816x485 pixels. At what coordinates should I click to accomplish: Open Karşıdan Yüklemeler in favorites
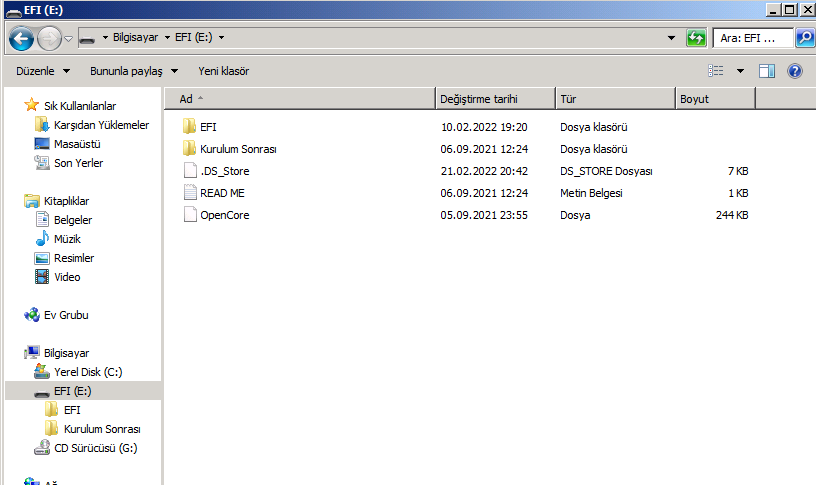coord(101,125)
